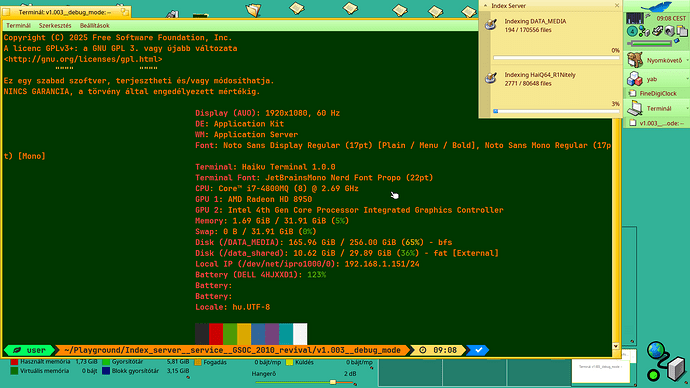Switch to the first workspace thumbnail
Viewport: 690px width, 388px height.
coord(410,372)
